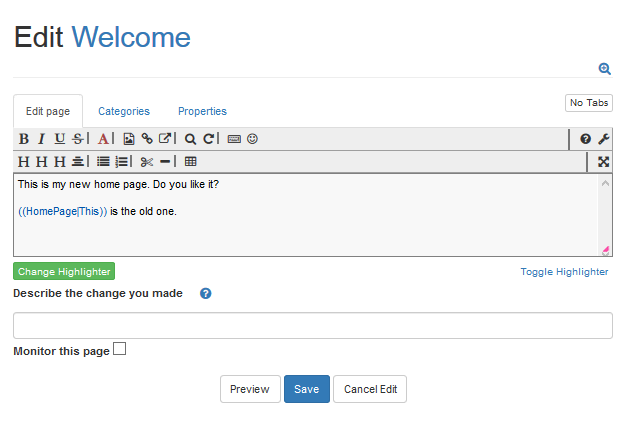Image resolution: width=627 pixels, height=430 pixels.
Task: Insert an external link
Action: point(165,139)
